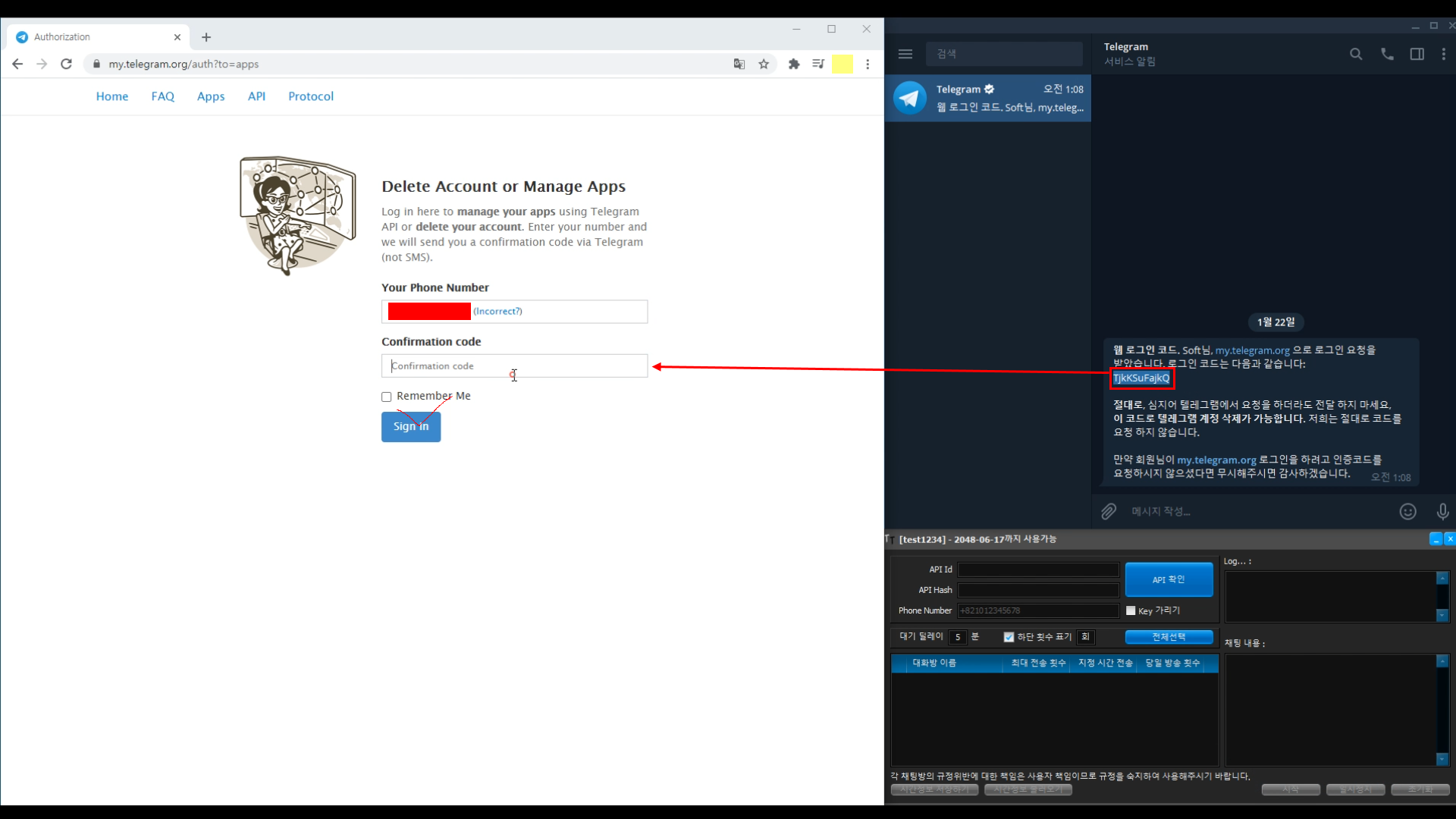Close the Authorization browser tab
Image resolution: width=1456 pixels, height=819 pixels.
coord(177,36)
